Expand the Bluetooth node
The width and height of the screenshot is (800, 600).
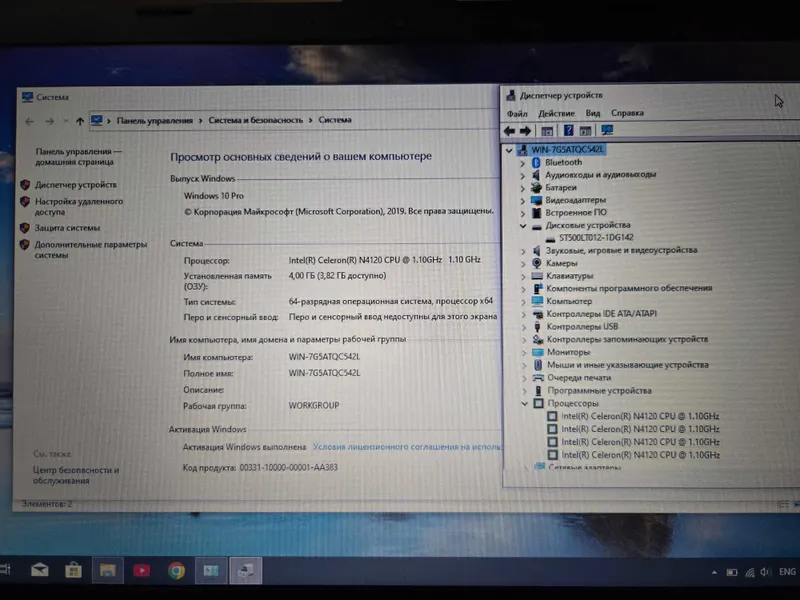522,163
